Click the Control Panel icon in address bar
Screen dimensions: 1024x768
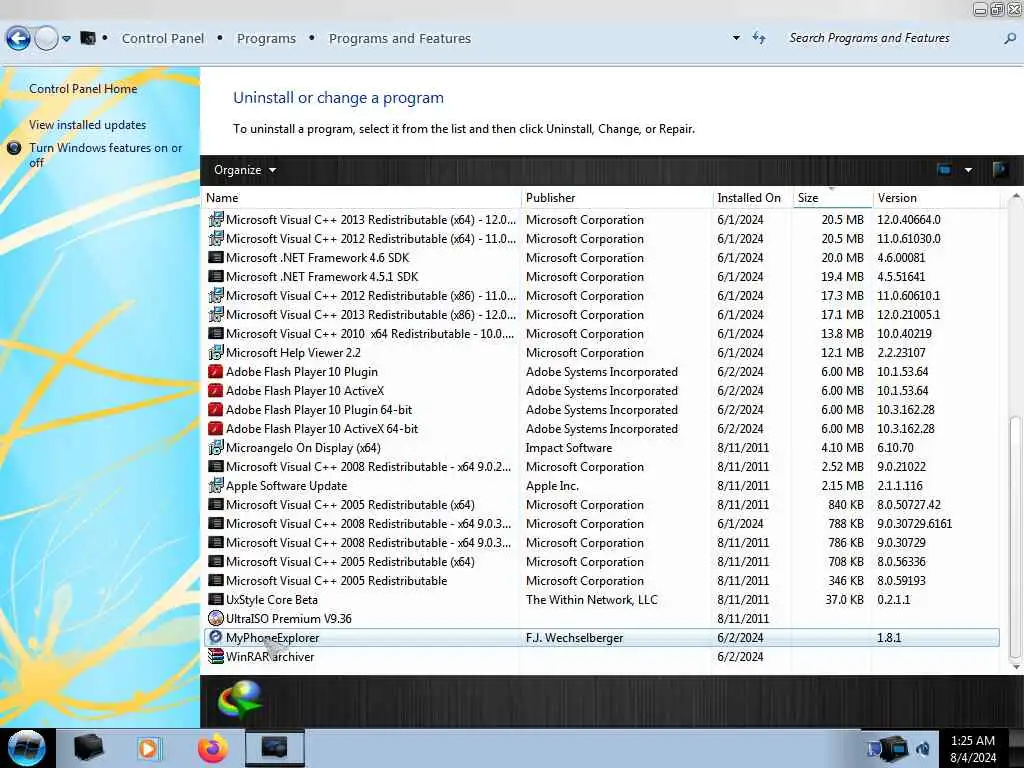[x=88, y=38]
